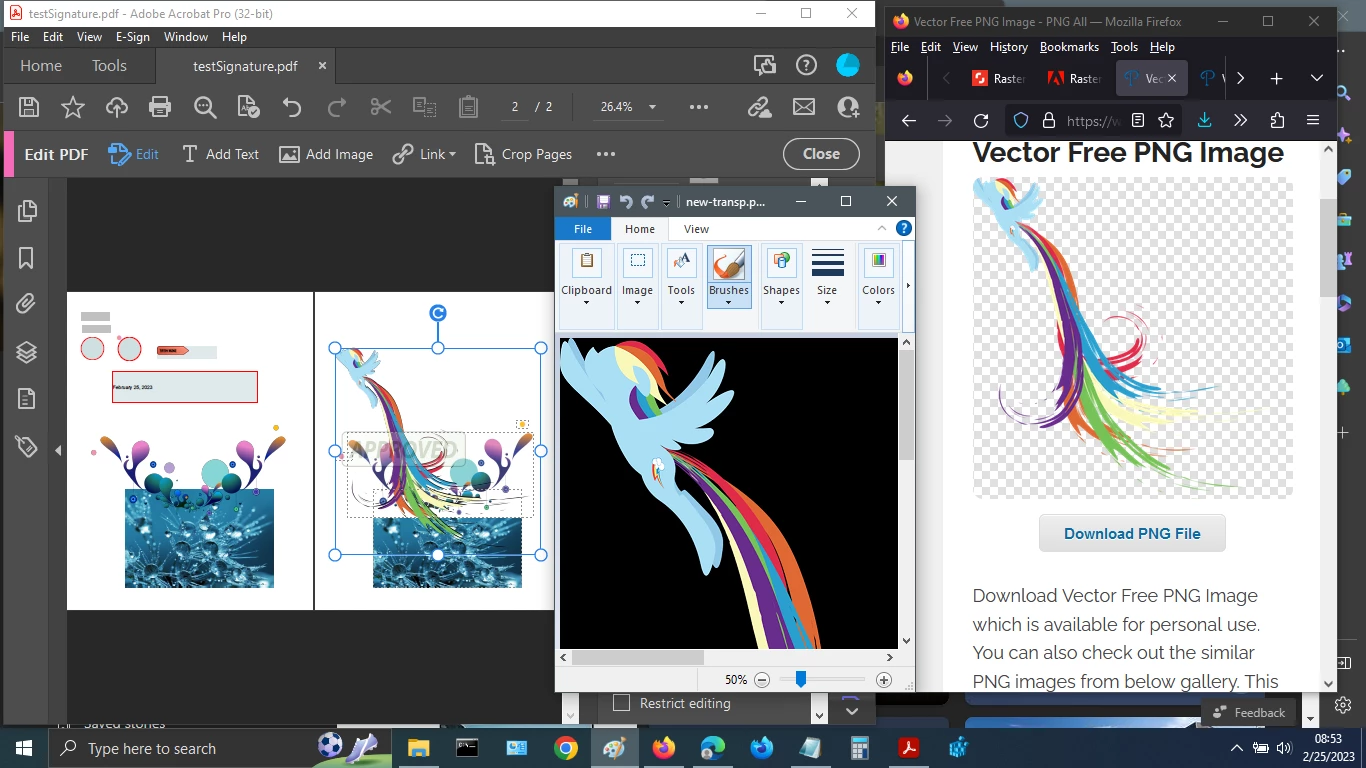The width and height of the screenshot is (1366, 768).
Task: Click the rotation handle above the image
Action: [438, 313]
